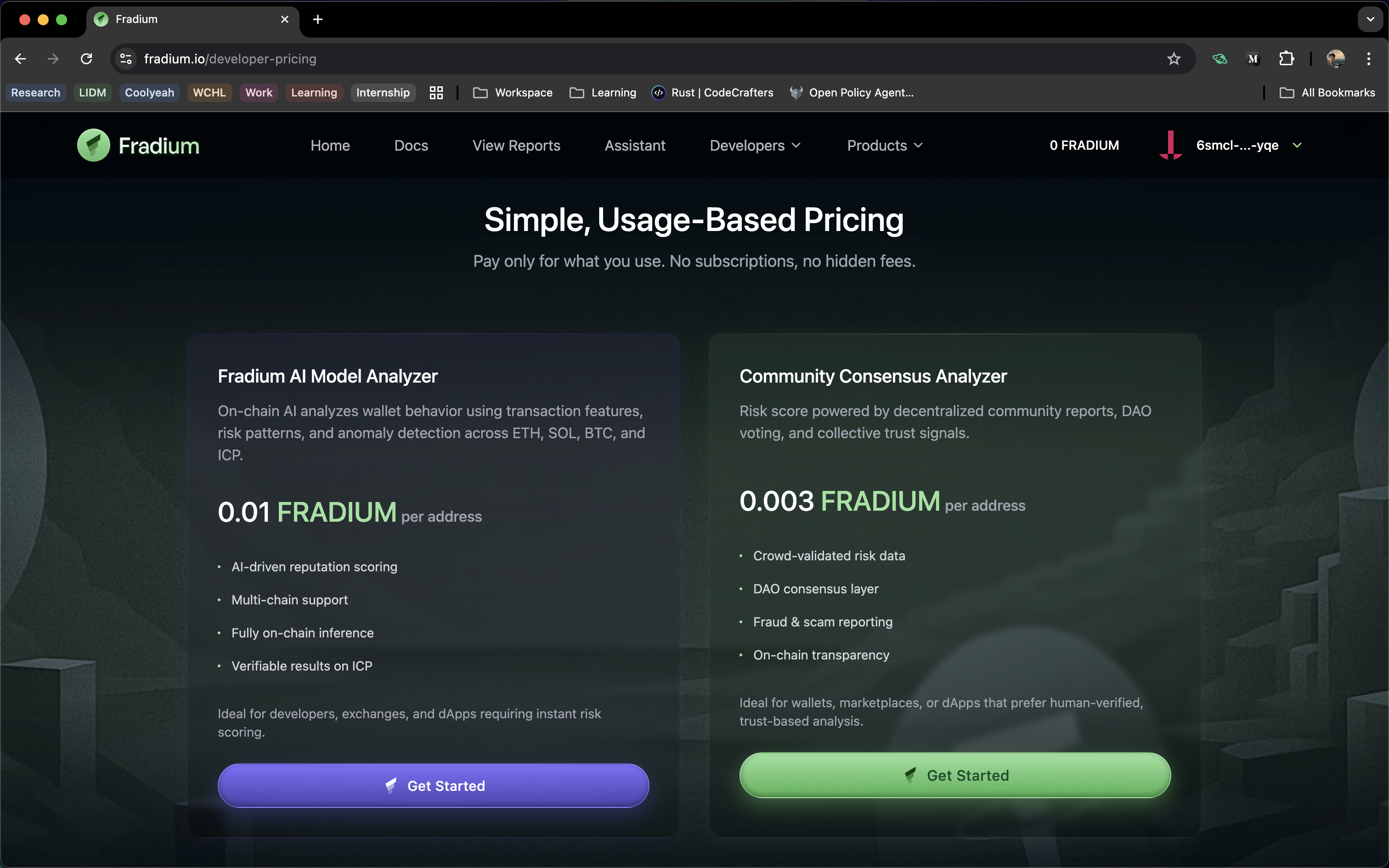Click the green Get Started button
The image size is (1389, 868).
[x=955, y=775]
